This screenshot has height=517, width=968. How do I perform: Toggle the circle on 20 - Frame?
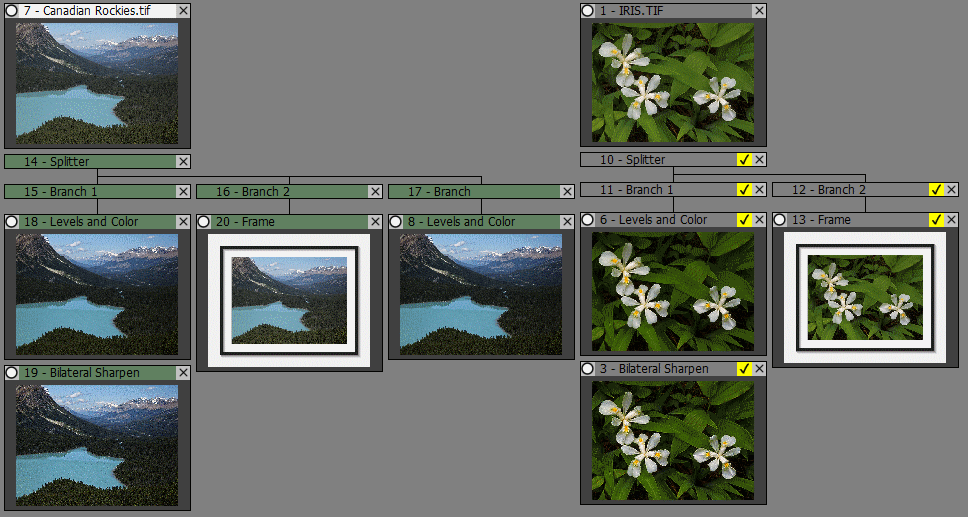(x=204, y=222)
